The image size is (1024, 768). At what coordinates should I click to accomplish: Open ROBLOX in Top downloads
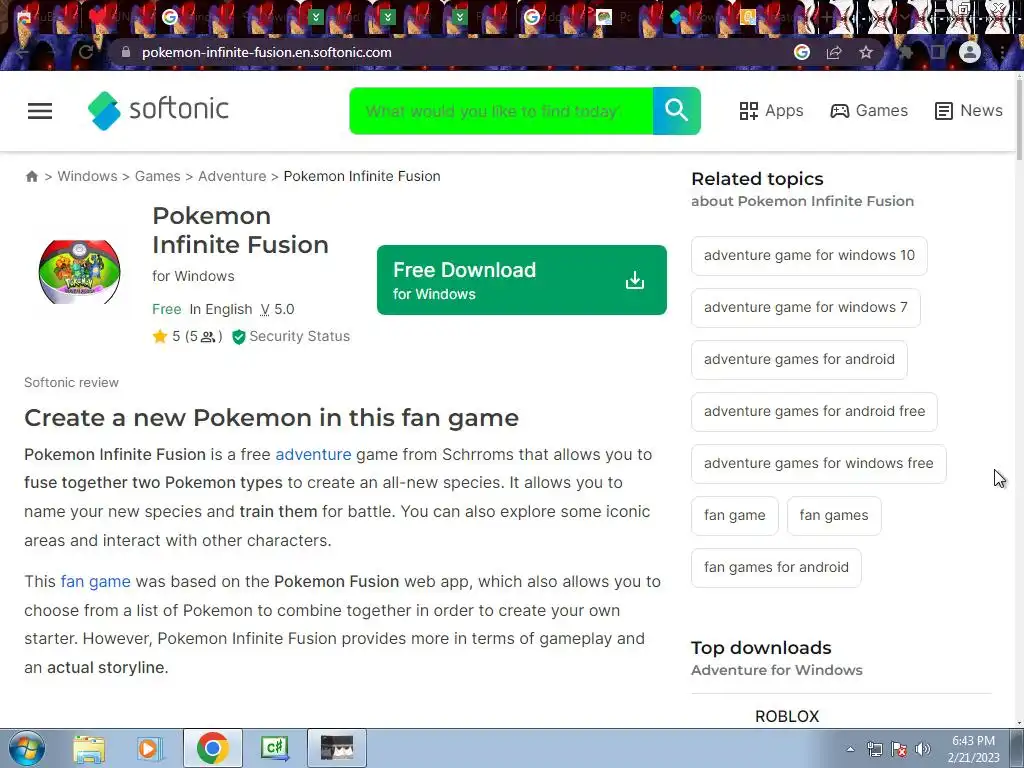pos(787,716)
